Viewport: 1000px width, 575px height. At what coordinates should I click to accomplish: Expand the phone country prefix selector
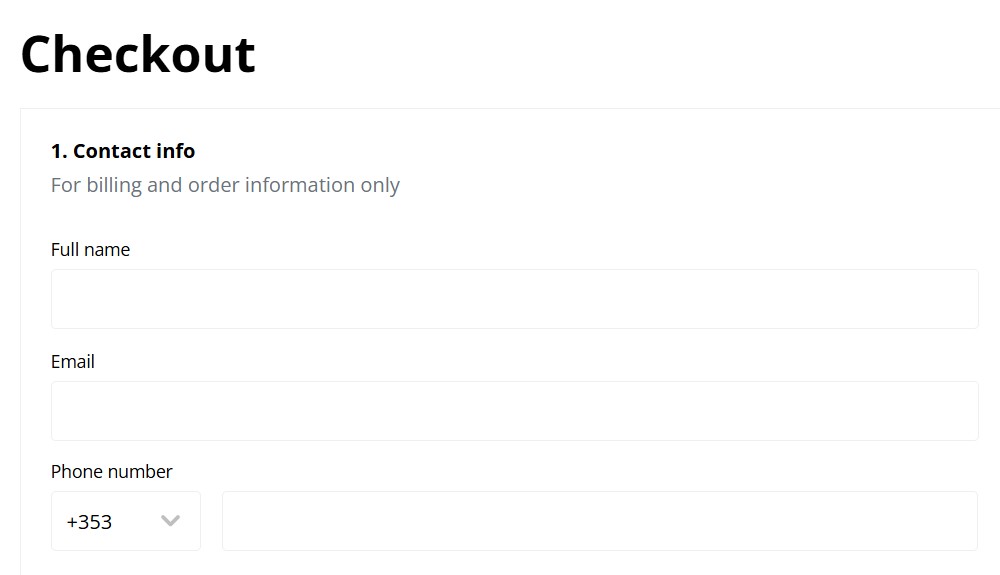125,521
